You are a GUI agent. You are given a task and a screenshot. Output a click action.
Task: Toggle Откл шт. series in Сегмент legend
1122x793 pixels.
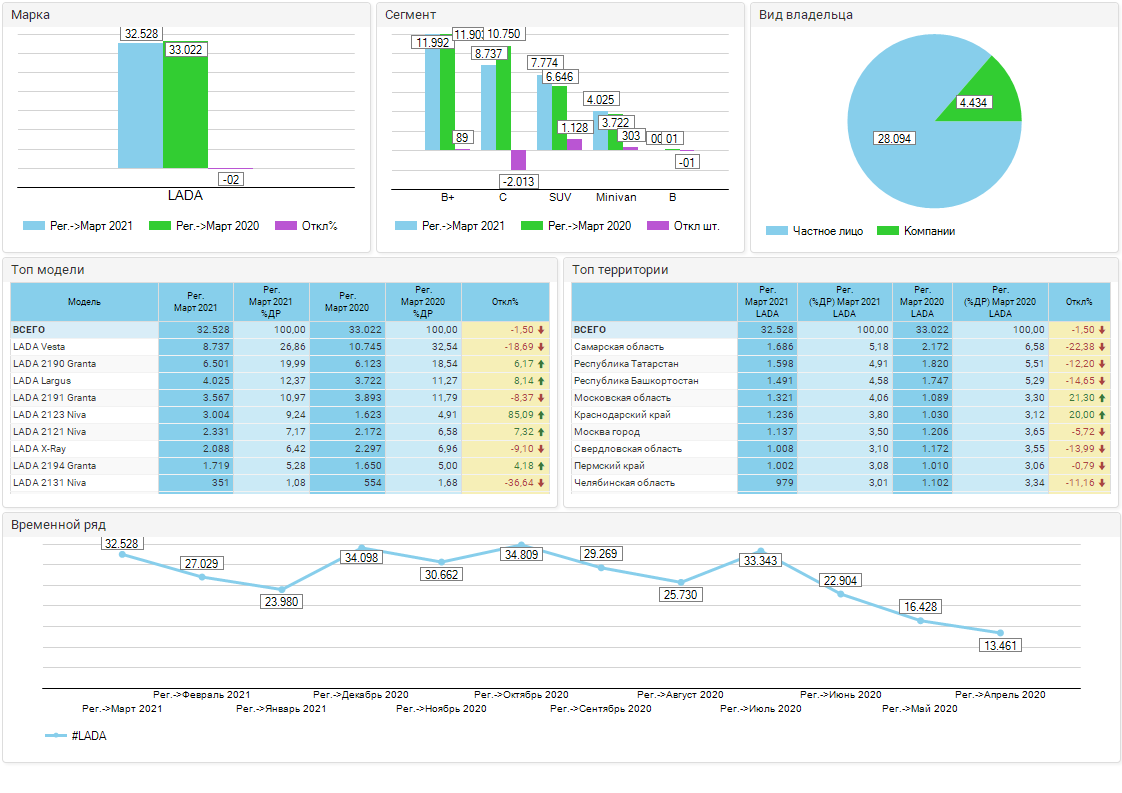[683, 226]
